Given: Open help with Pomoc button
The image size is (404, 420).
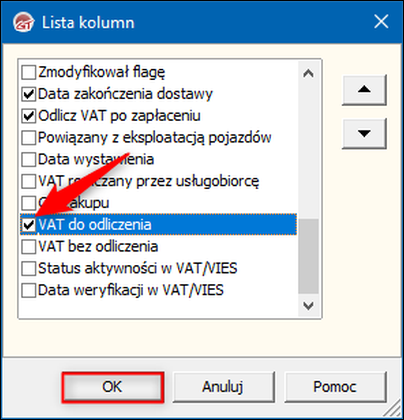Looking at the screenshot, I should pyautogui.click(x=335, y=387).
